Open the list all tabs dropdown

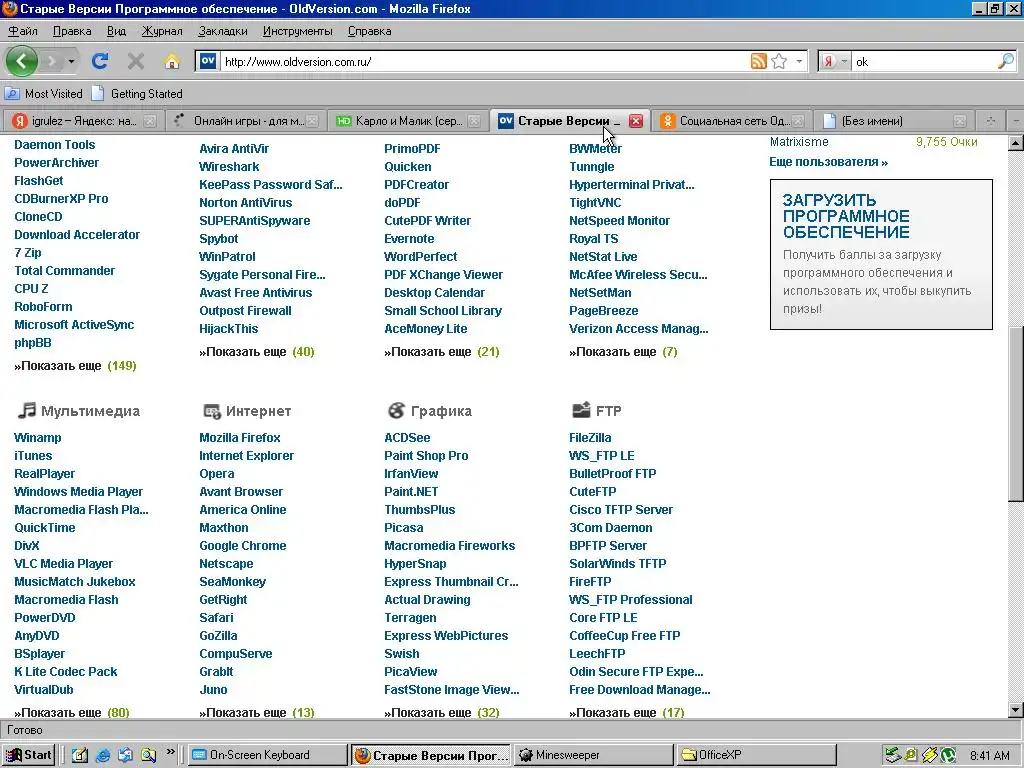[1016, 121]
